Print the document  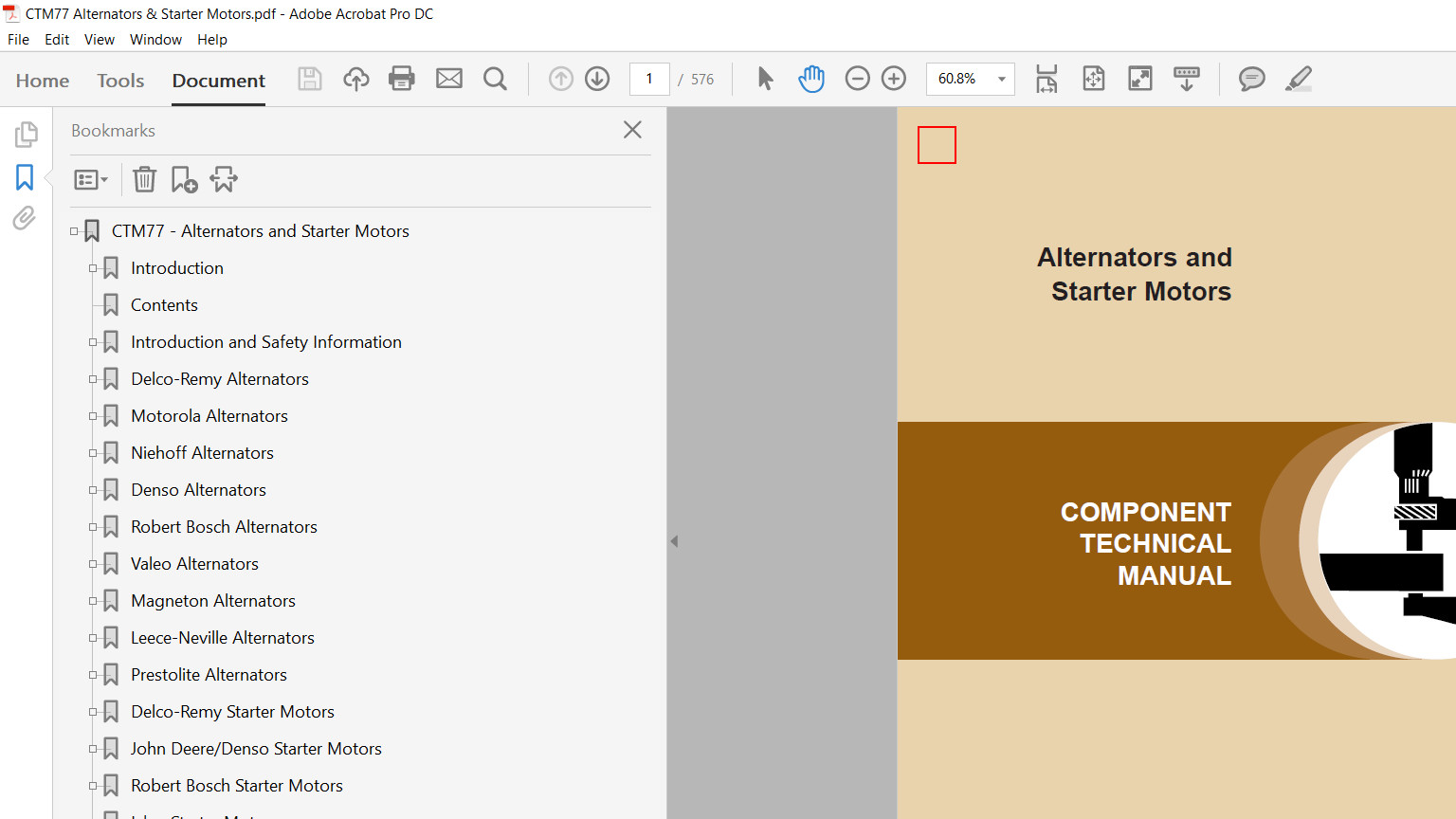[x=402, y=79]
